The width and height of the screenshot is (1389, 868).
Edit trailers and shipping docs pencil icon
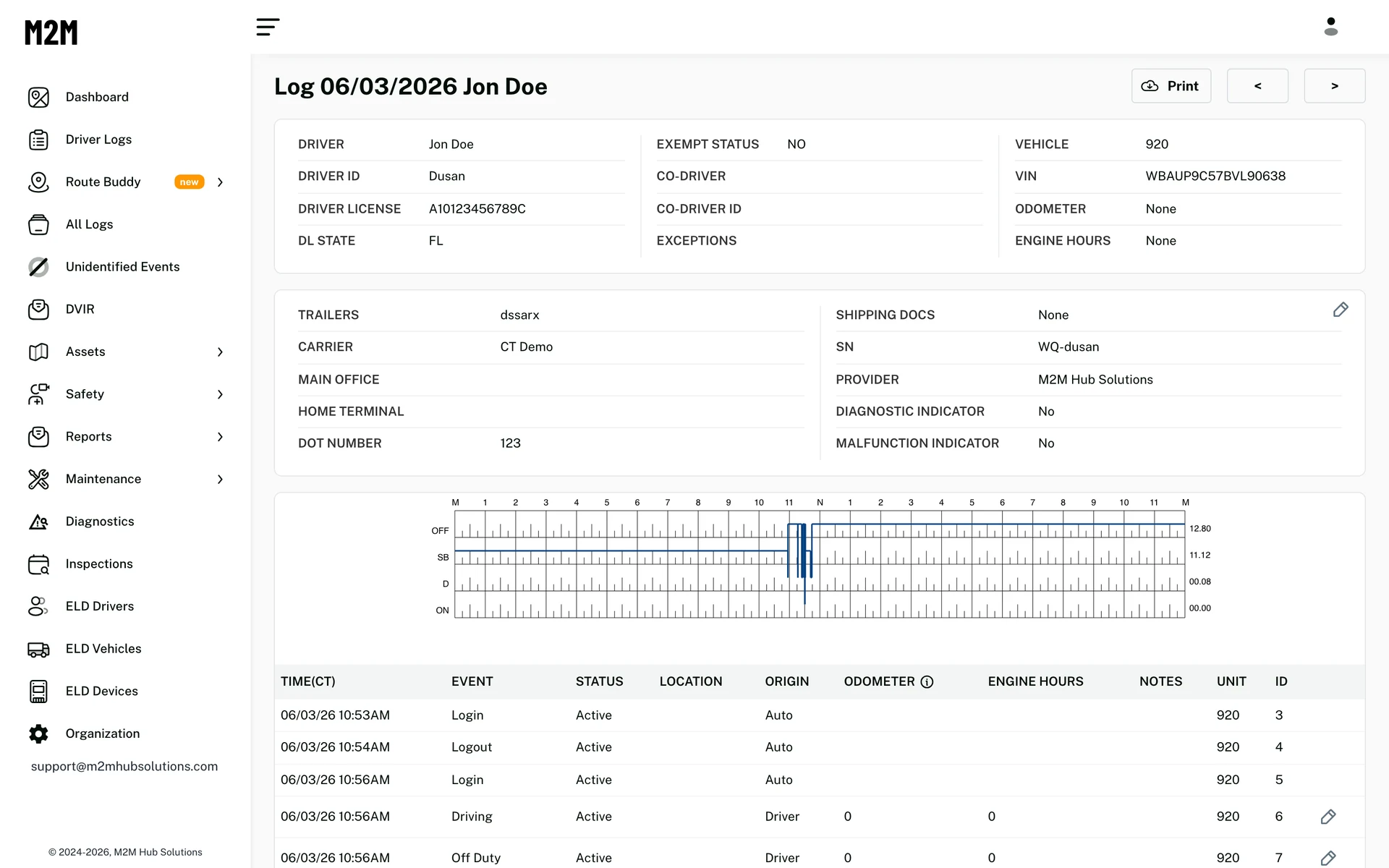click(1340, 310)
